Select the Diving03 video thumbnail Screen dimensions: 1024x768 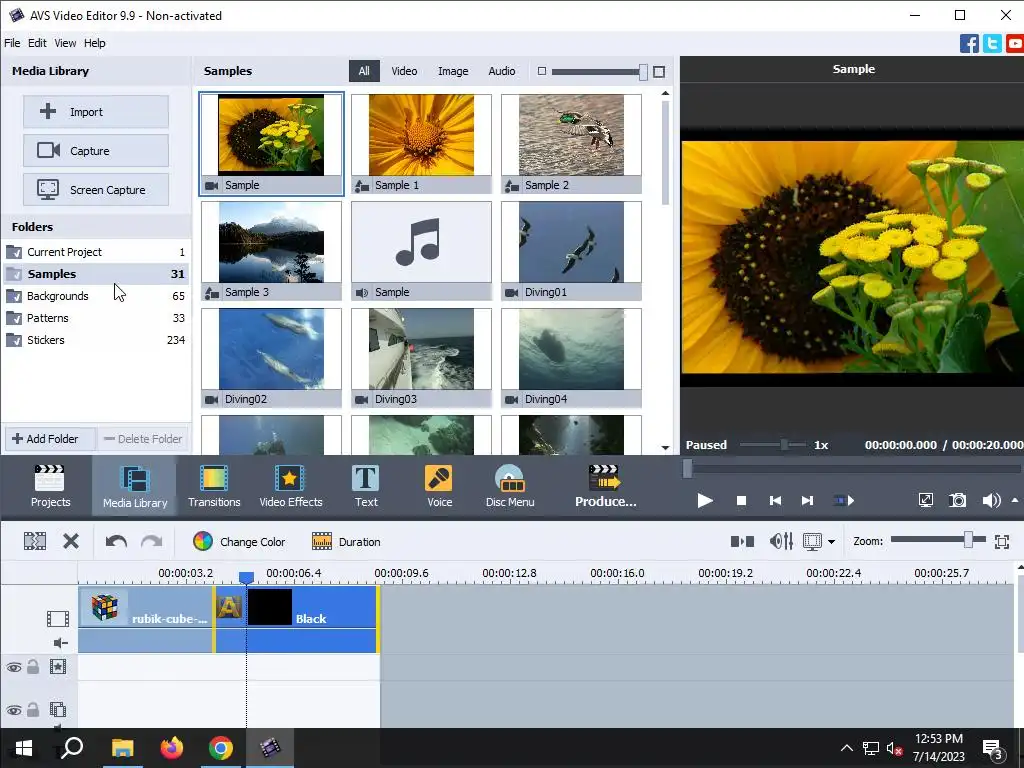421,358
